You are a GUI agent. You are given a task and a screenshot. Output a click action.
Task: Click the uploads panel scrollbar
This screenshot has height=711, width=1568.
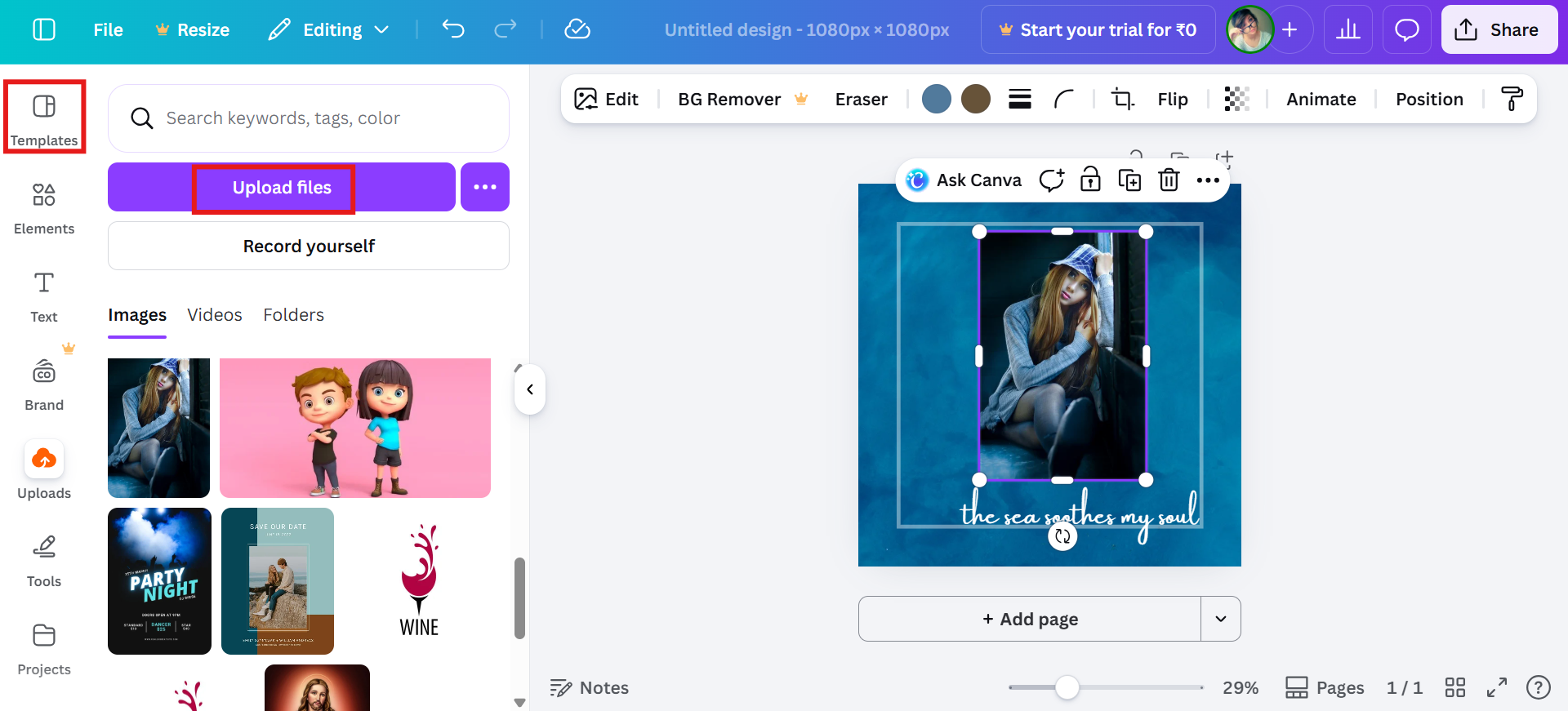(519, 598)
